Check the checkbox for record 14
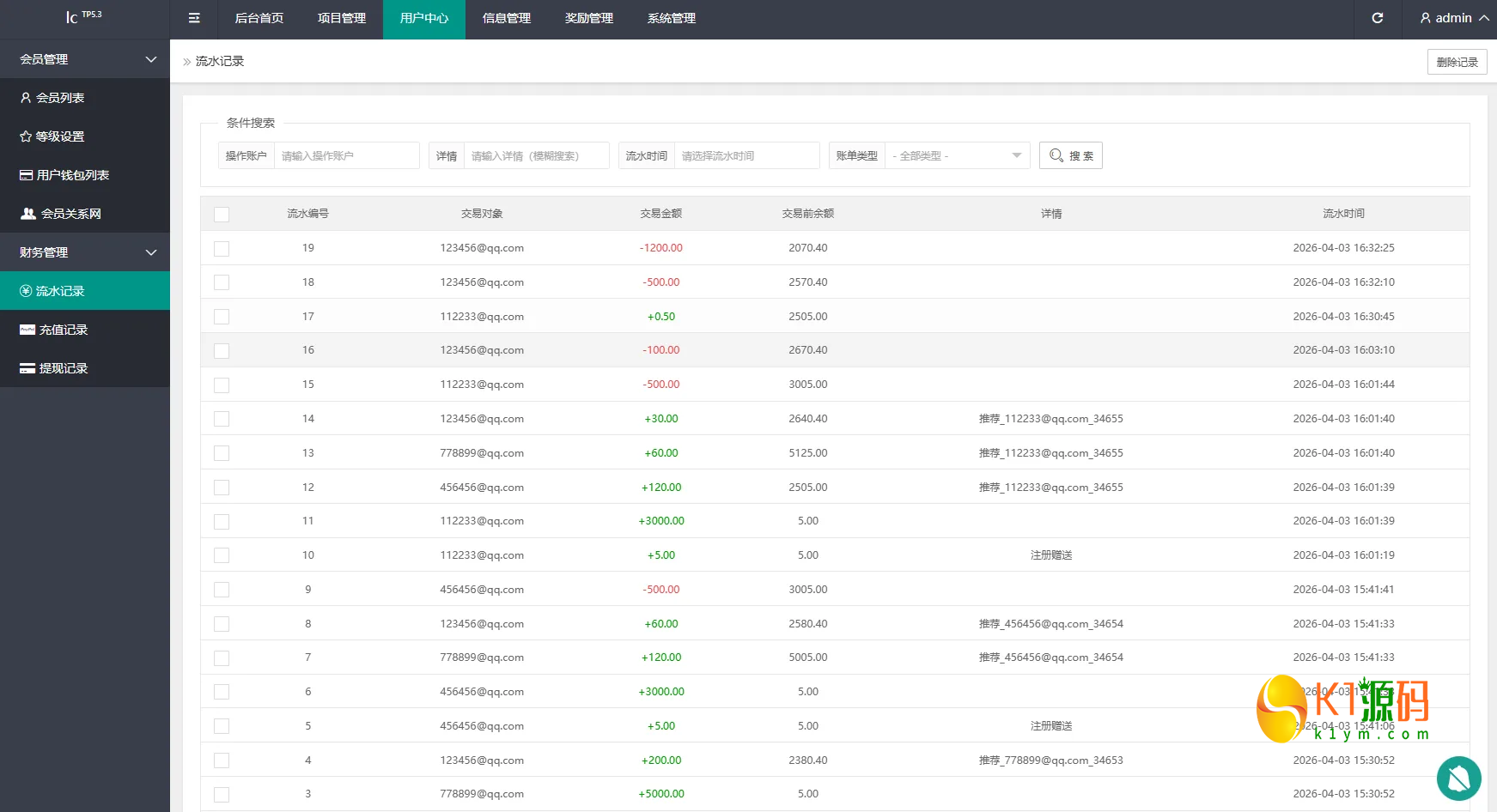 point(222,419)
